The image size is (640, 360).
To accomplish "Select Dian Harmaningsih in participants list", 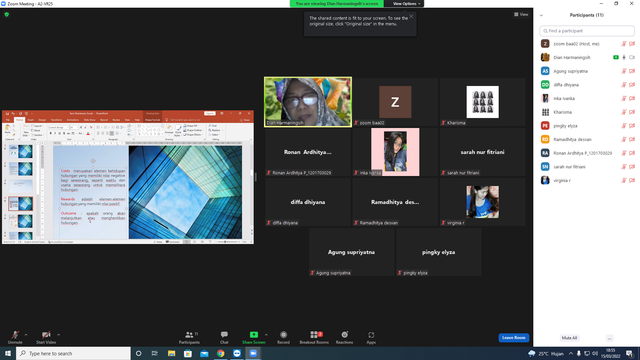I will 587,58.
